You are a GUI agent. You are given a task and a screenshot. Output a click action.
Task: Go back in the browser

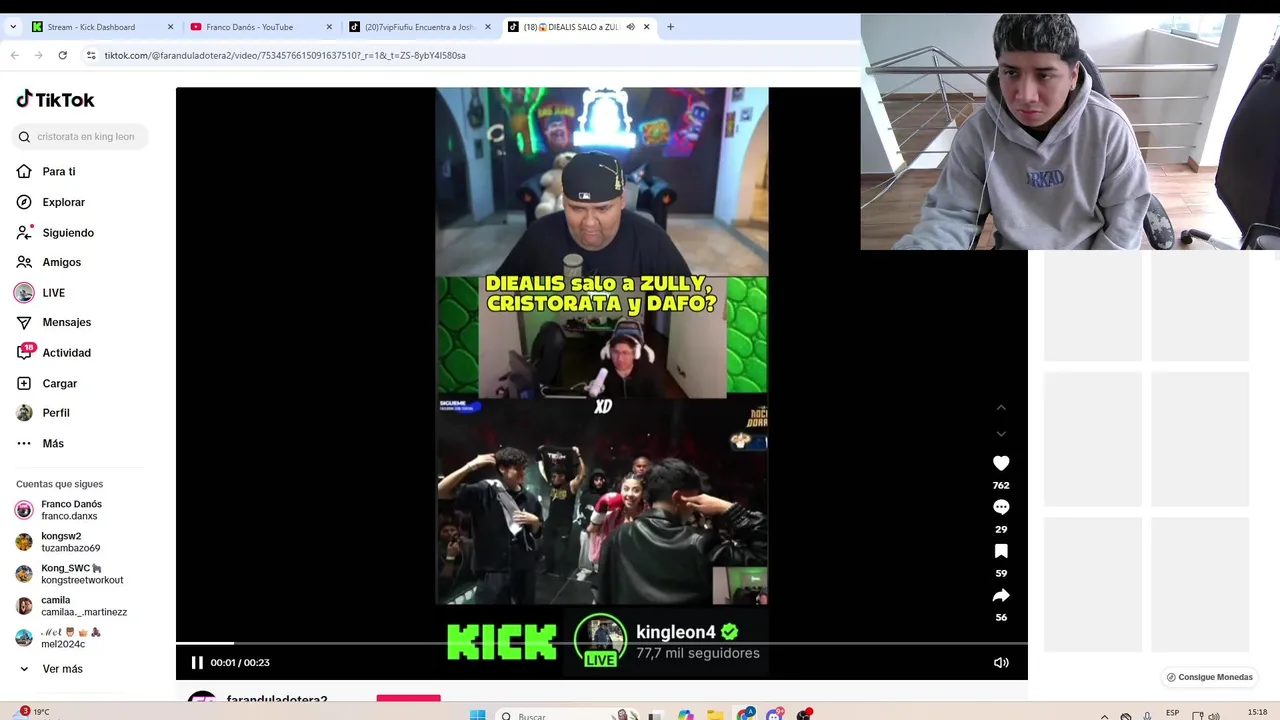click(x=15, y=55)
